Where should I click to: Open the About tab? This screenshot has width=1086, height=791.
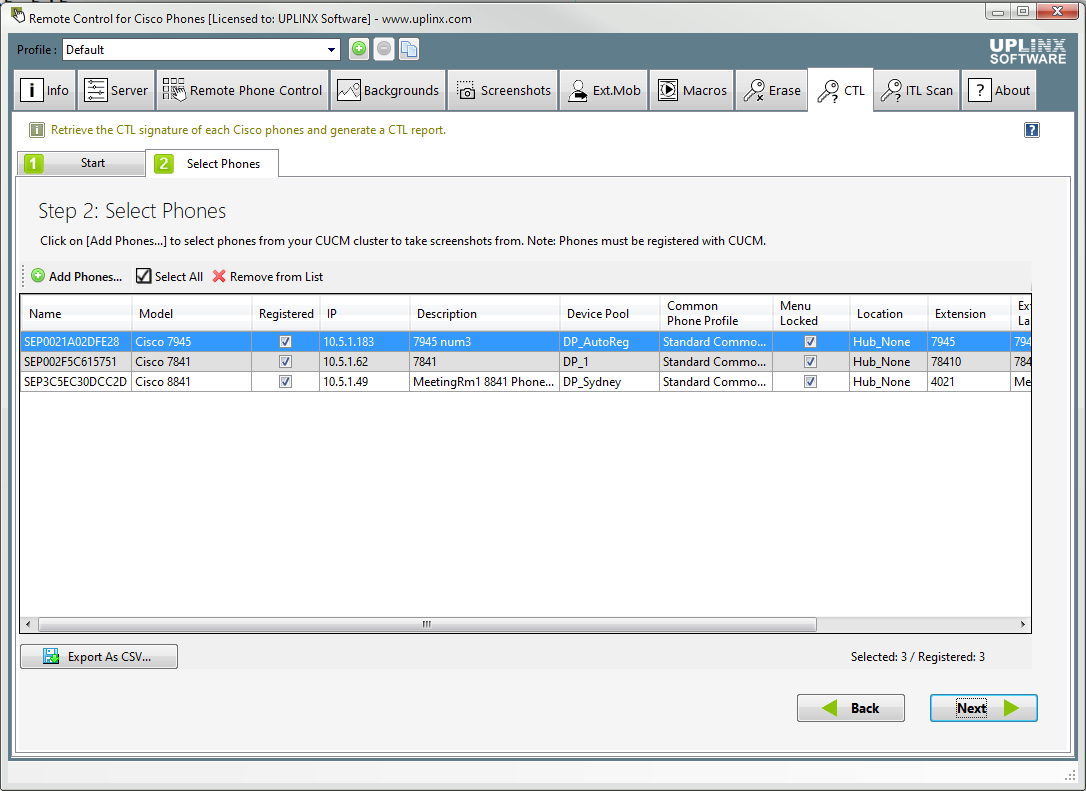pos(999,90)
